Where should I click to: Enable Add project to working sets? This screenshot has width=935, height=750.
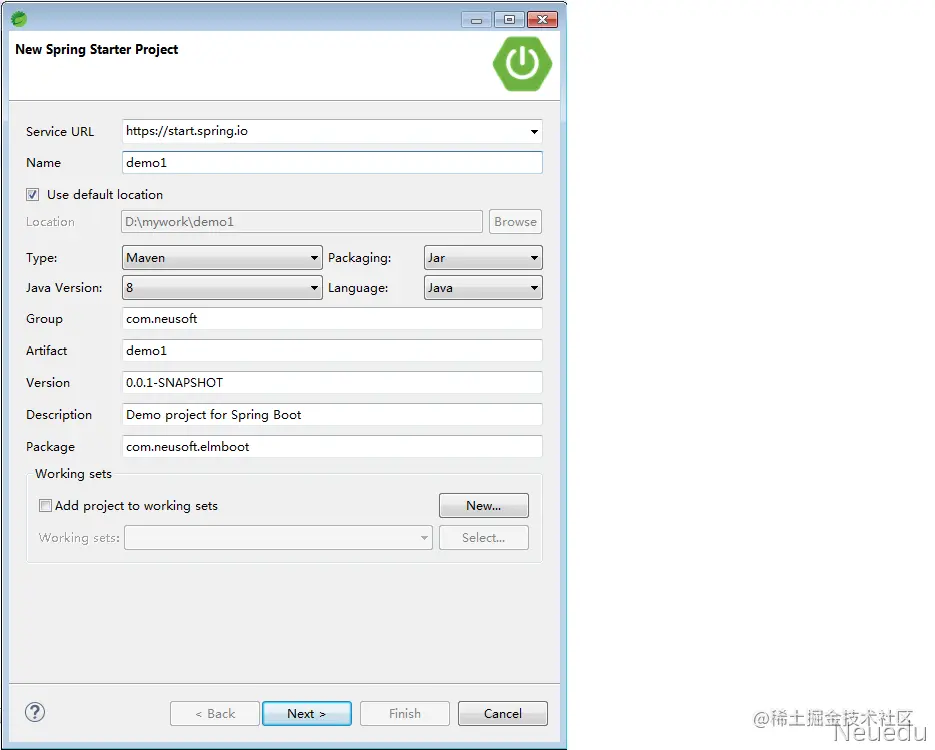pyautogui.click(x=45, y=506)
